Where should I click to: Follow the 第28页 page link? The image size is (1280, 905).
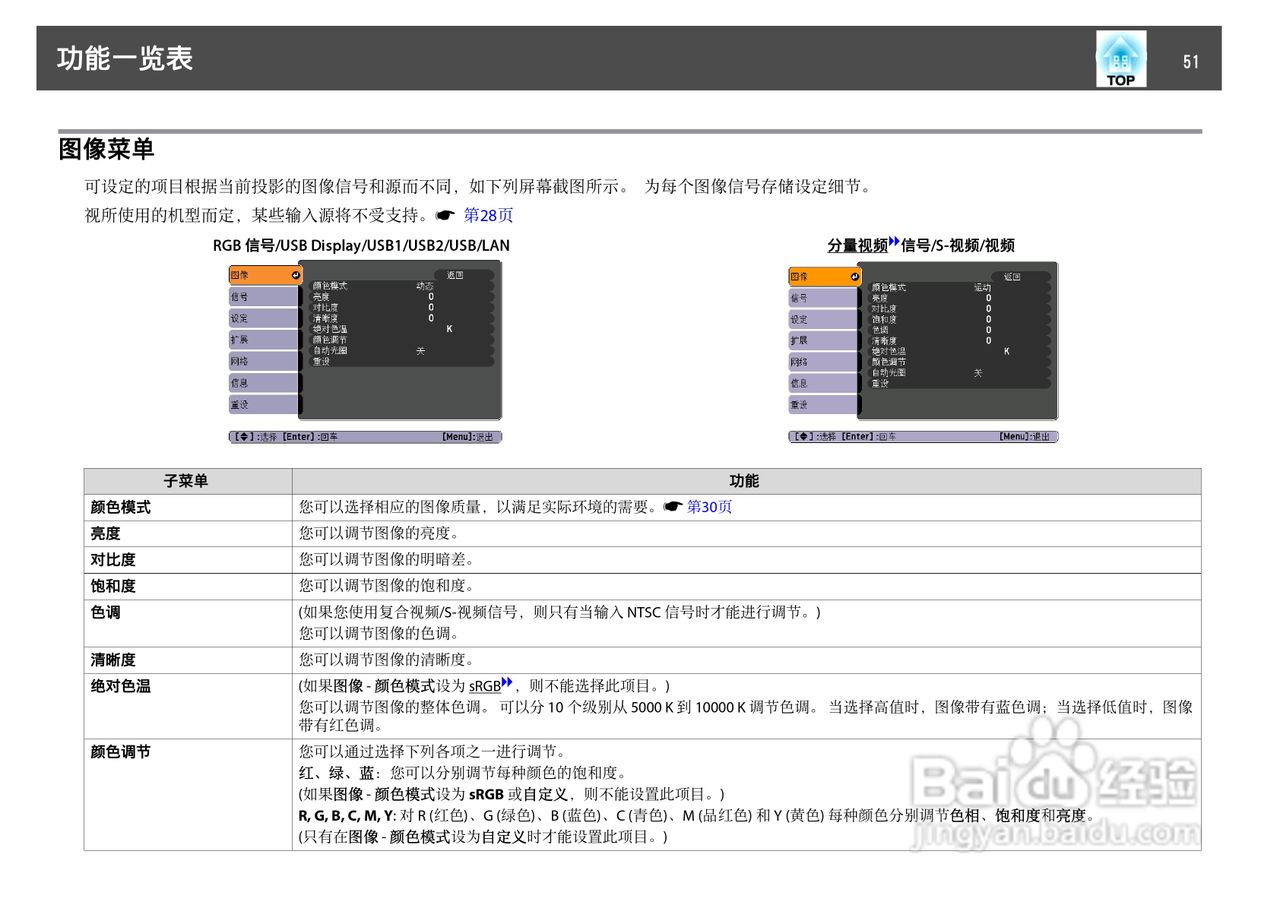(490, 214)
